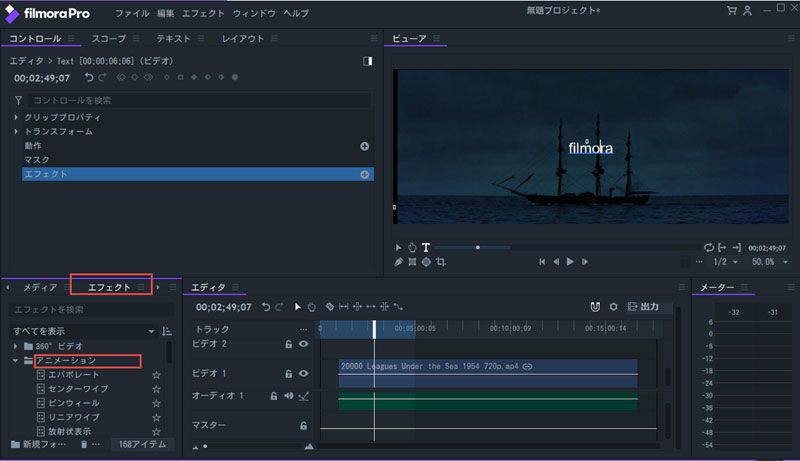Set the out point in the viewer
Screen dimensions: 800x461
tap(736, 247)
